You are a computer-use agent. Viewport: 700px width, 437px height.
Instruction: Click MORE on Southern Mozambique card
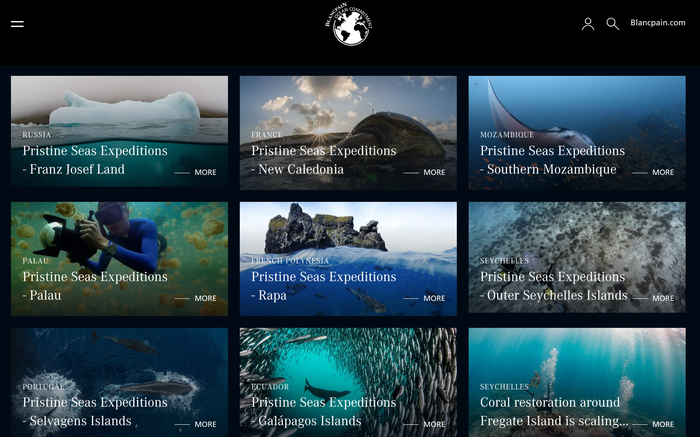pos(663,172)
